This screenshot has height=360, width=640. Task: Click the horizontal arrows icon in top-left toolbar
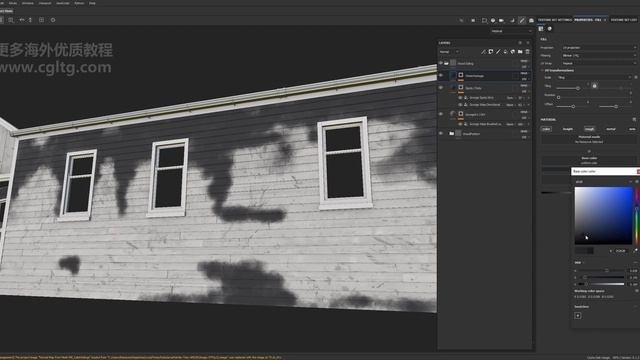tap(22, 20)
